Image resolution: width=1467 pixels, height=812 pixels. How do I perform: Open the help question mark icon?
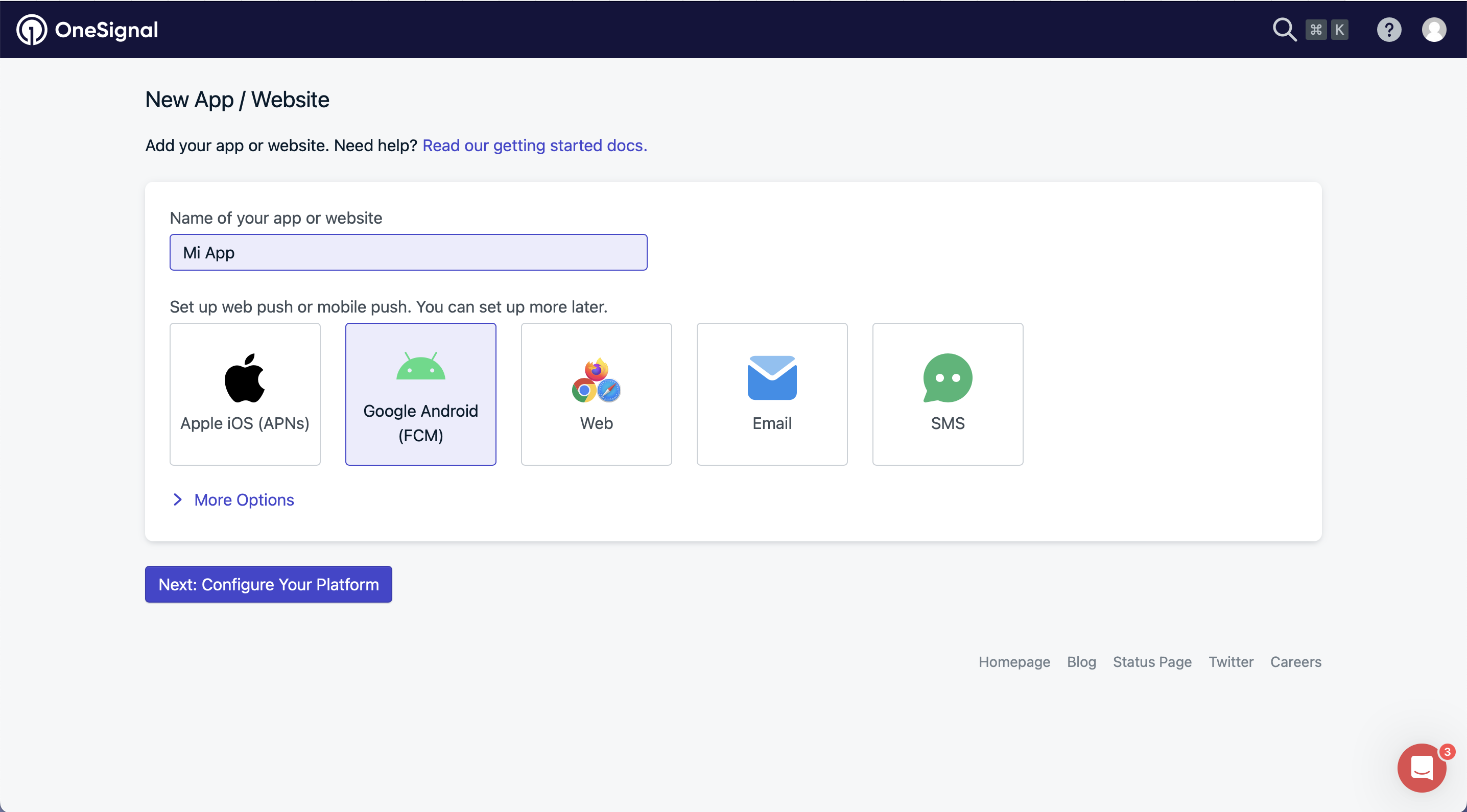[x=1389, y=30]
